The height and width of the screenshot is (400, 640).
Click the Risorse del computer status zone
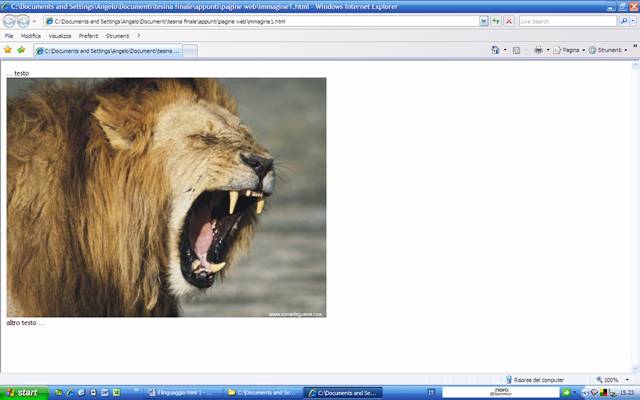(x=535, y=380)
